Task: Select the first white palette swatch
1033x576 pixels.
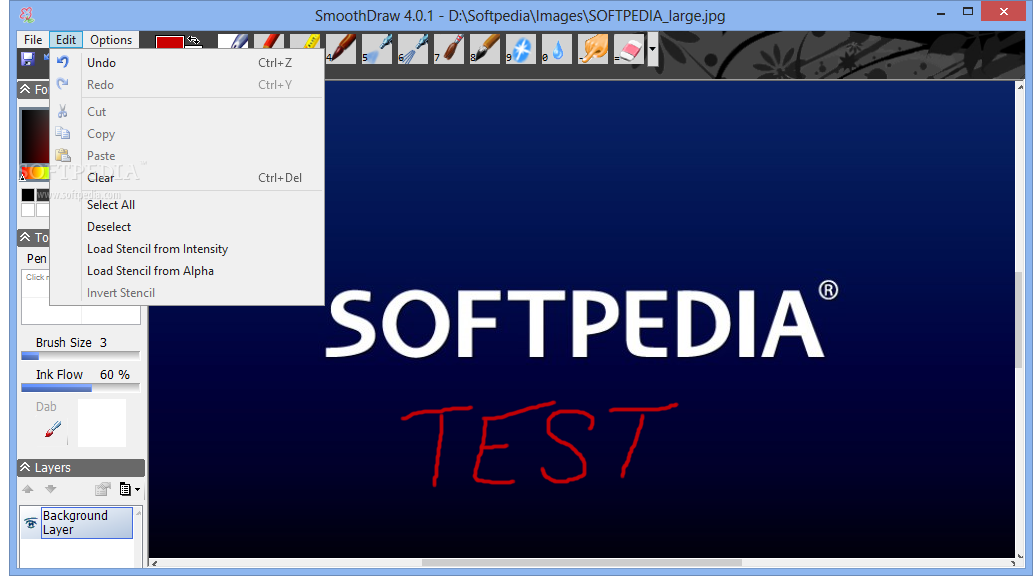Action: point(28,210)
